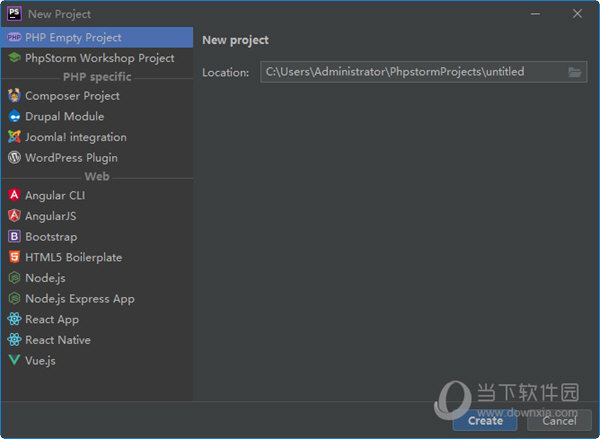
Task: Click the Location path input field
Action: click(x=424, y=72)
